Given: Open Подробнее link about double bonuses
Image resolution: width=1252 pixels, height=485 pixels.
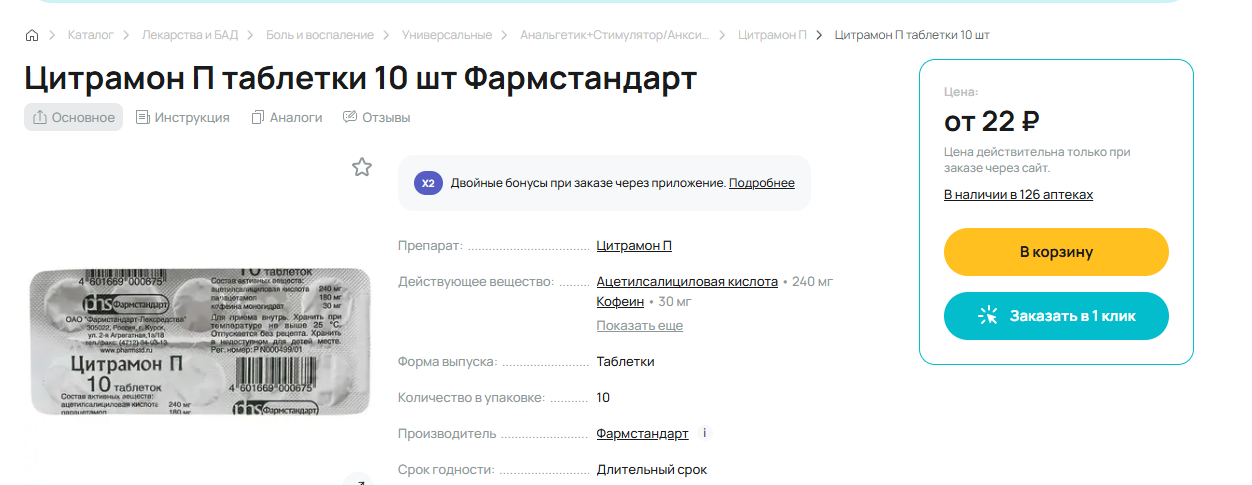Looking at the screenshot, I should pos(762,183).
